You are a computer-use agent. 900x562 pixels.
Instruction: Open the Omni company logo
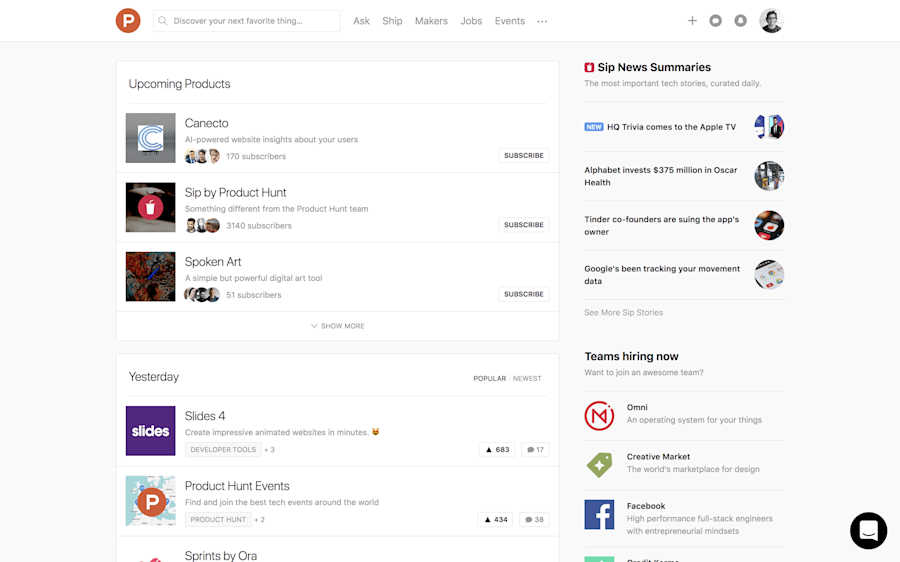[599, 416]
